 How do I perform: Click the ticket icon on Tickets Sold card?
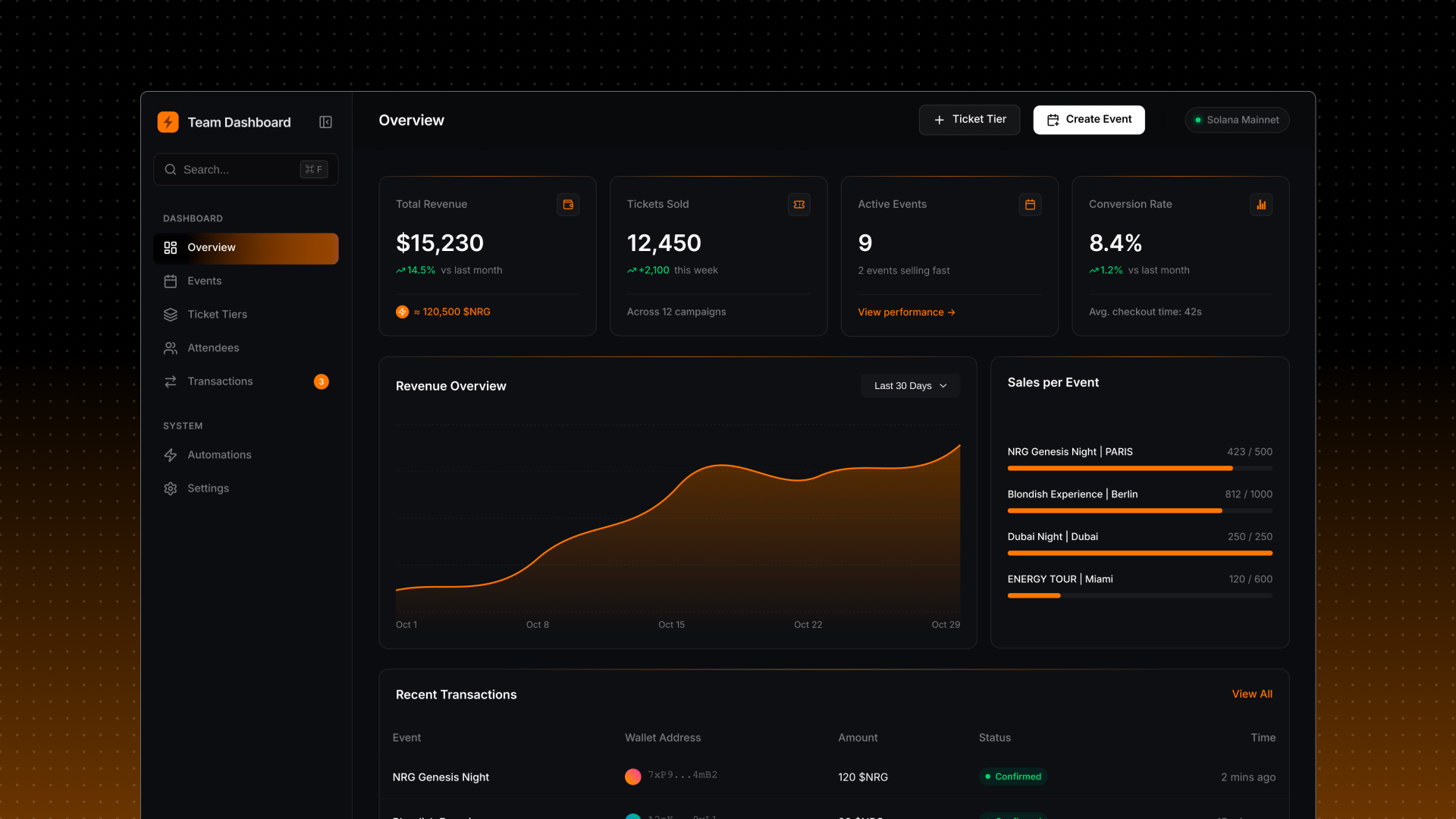[x=799, y=204]
